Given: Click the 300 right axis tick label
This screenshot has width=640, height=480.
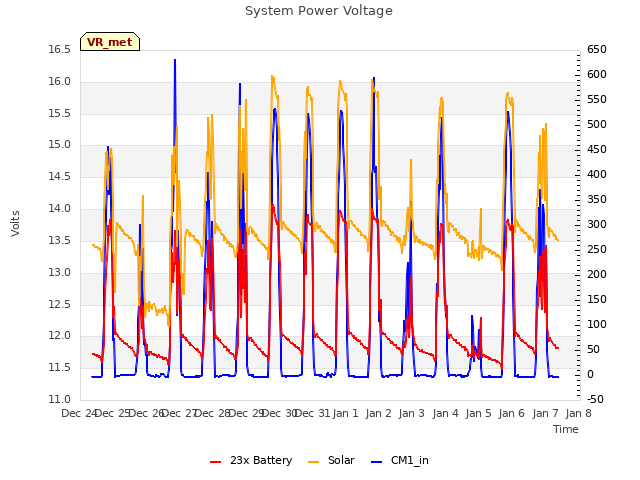Looking at the screenshot, I should 597,224.
